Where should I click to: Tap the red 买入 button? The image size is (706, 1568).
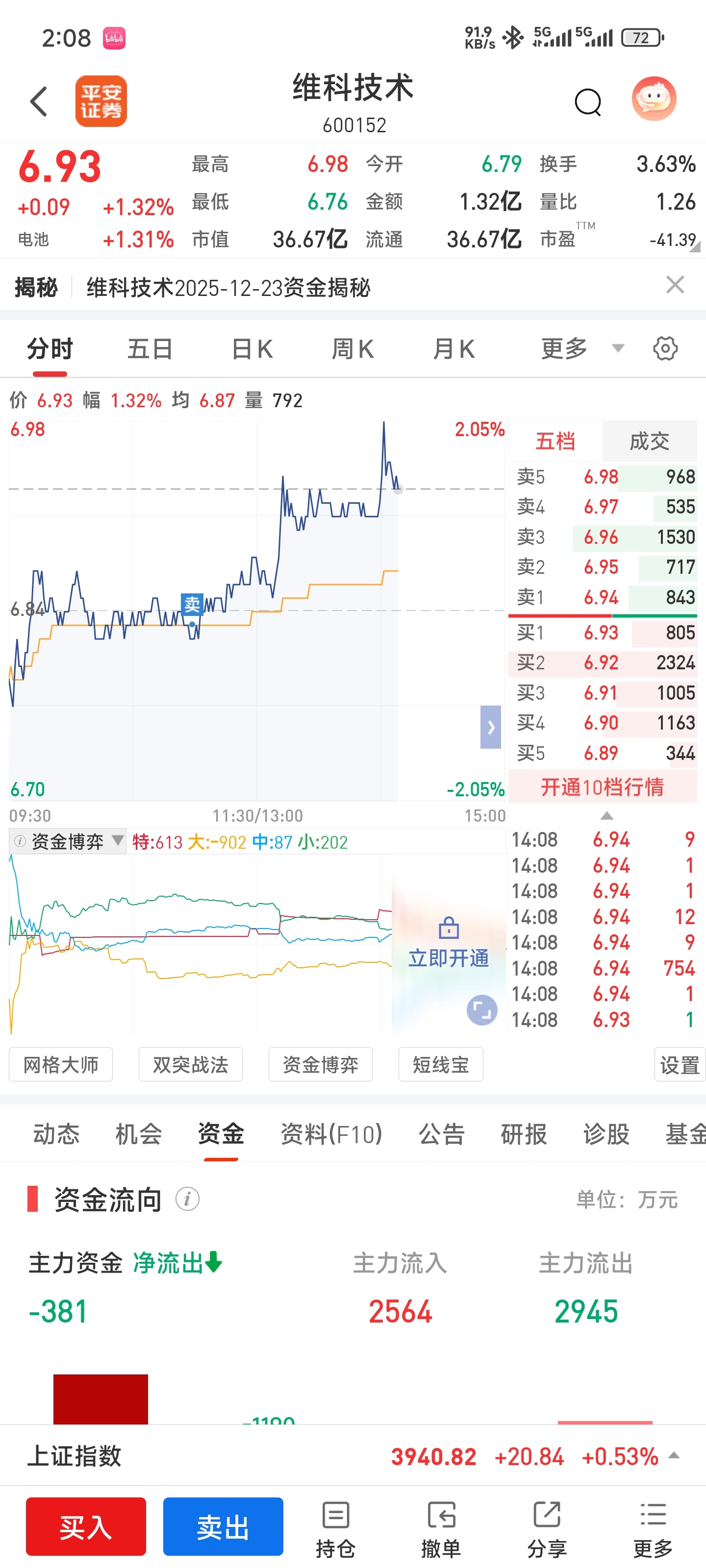tap(86, 1527)
